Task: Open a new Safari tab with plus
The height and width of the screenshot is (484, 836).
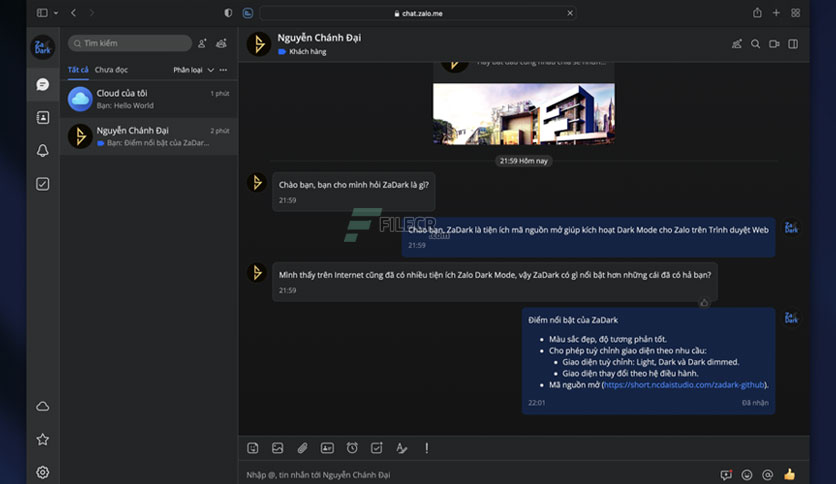Action: click(x=776, y=13)
